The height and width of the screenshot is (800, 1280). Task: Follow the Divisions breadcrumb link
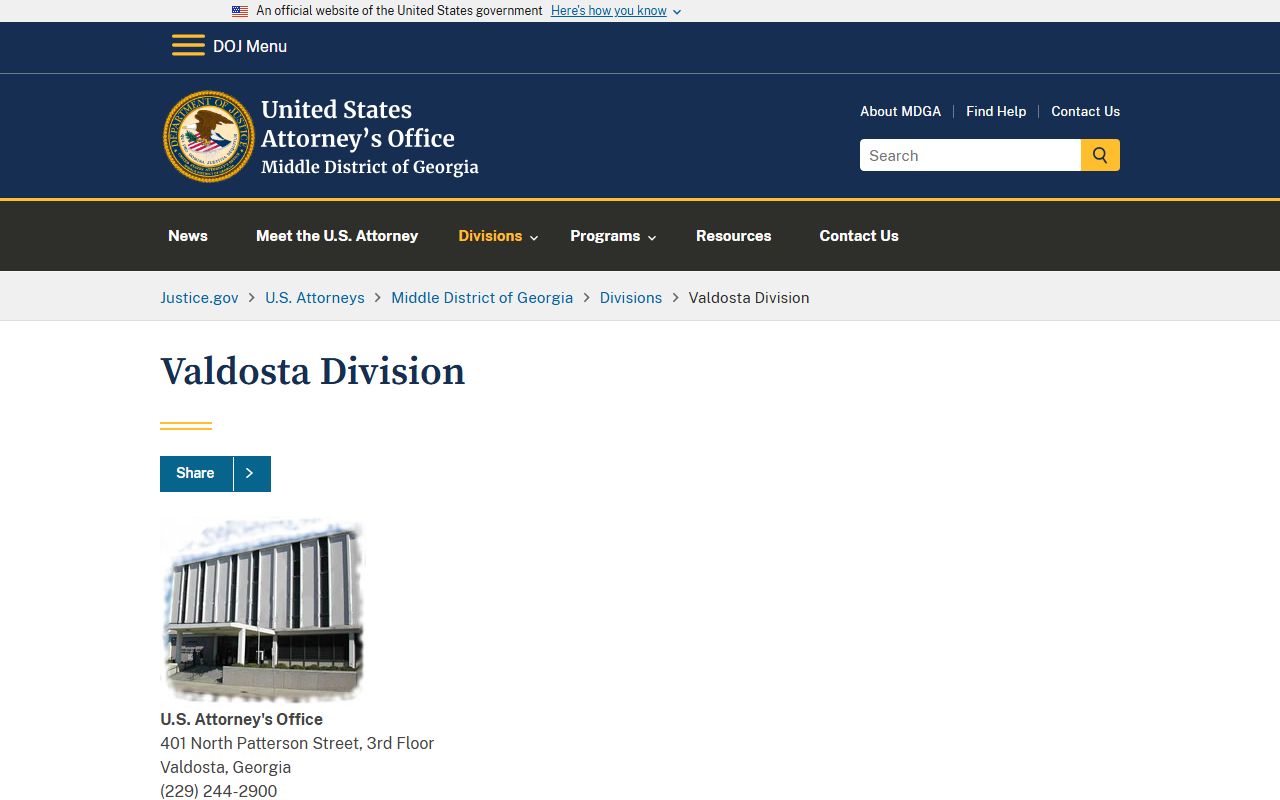click(x=631, y=297)
